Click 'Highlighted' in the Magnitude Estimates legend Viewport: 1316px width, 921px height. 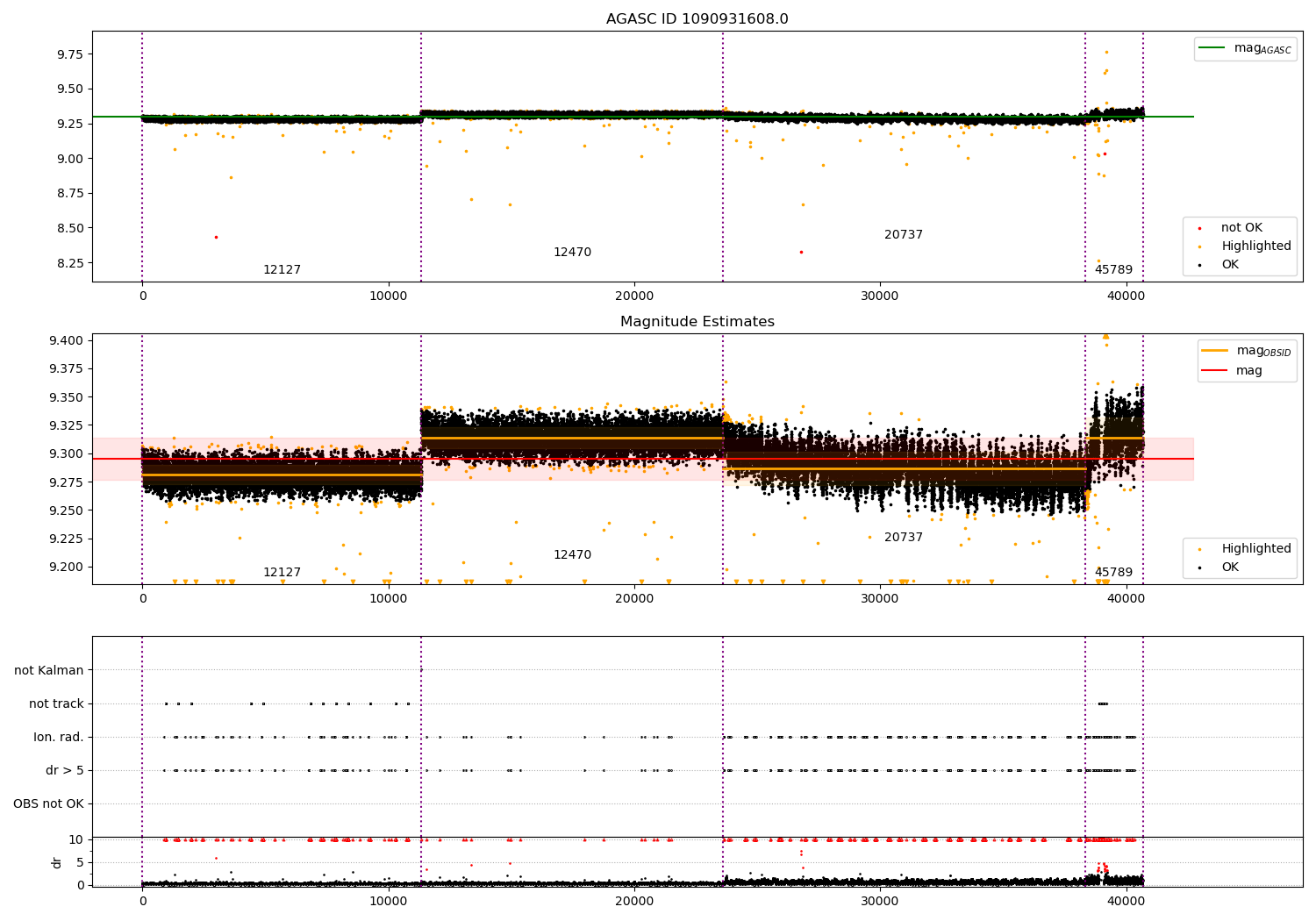(x=1246, y=549)
